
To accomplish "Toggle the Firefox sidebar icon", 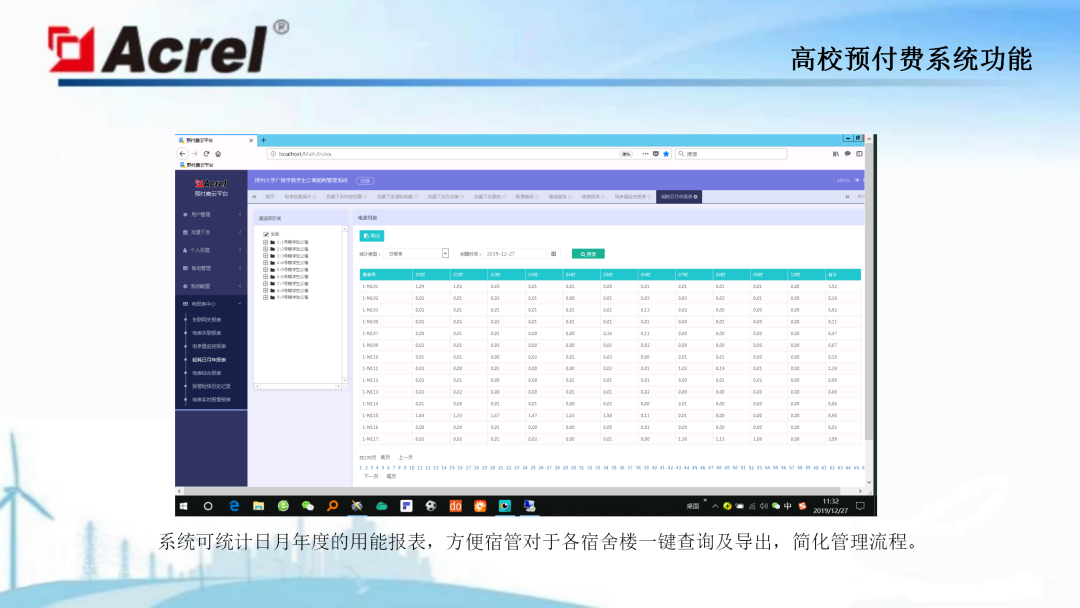I will 859,154.
